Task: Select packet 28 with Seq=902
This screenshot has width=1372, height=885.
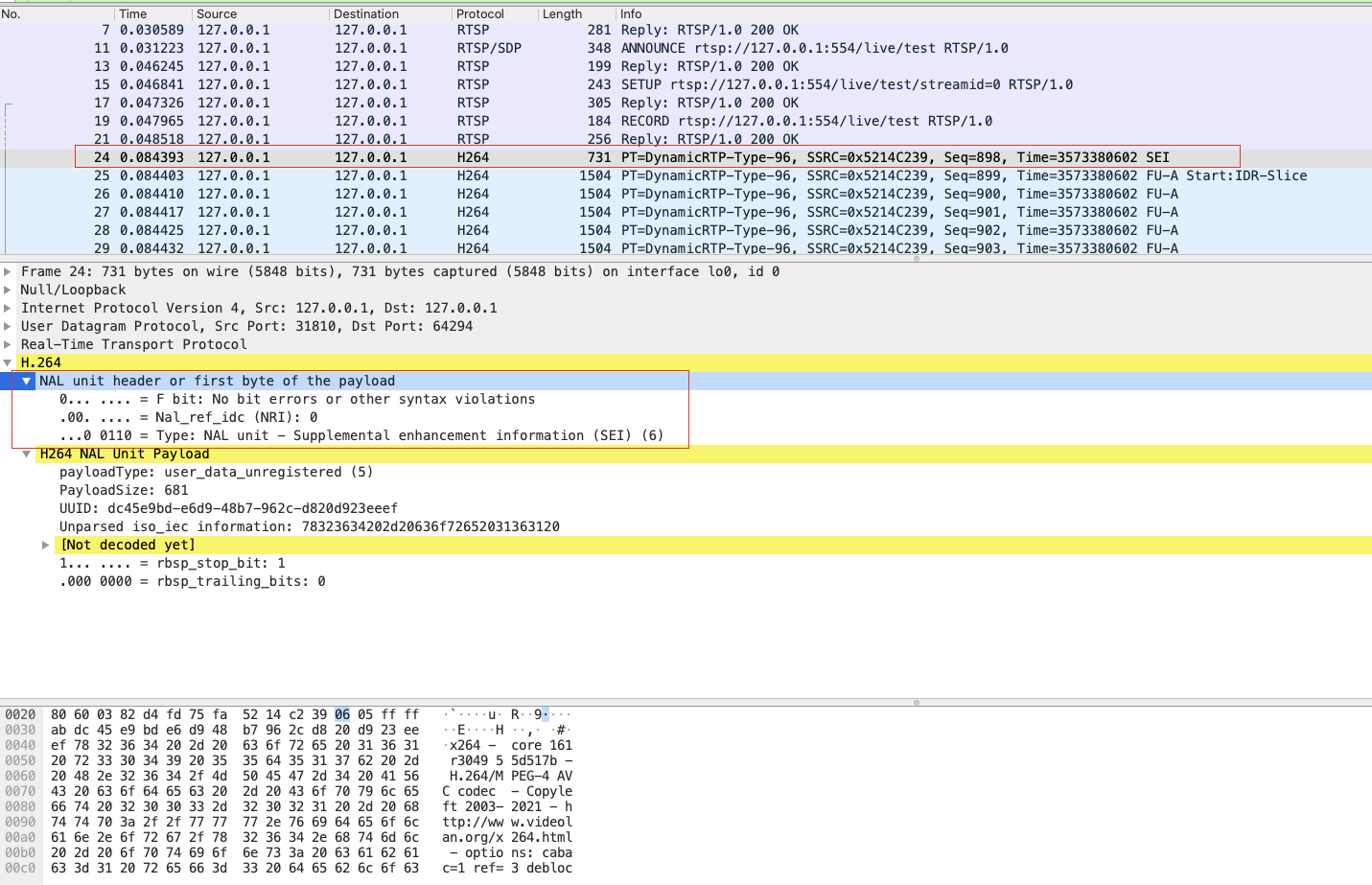Action: click(x=686, y=230)
